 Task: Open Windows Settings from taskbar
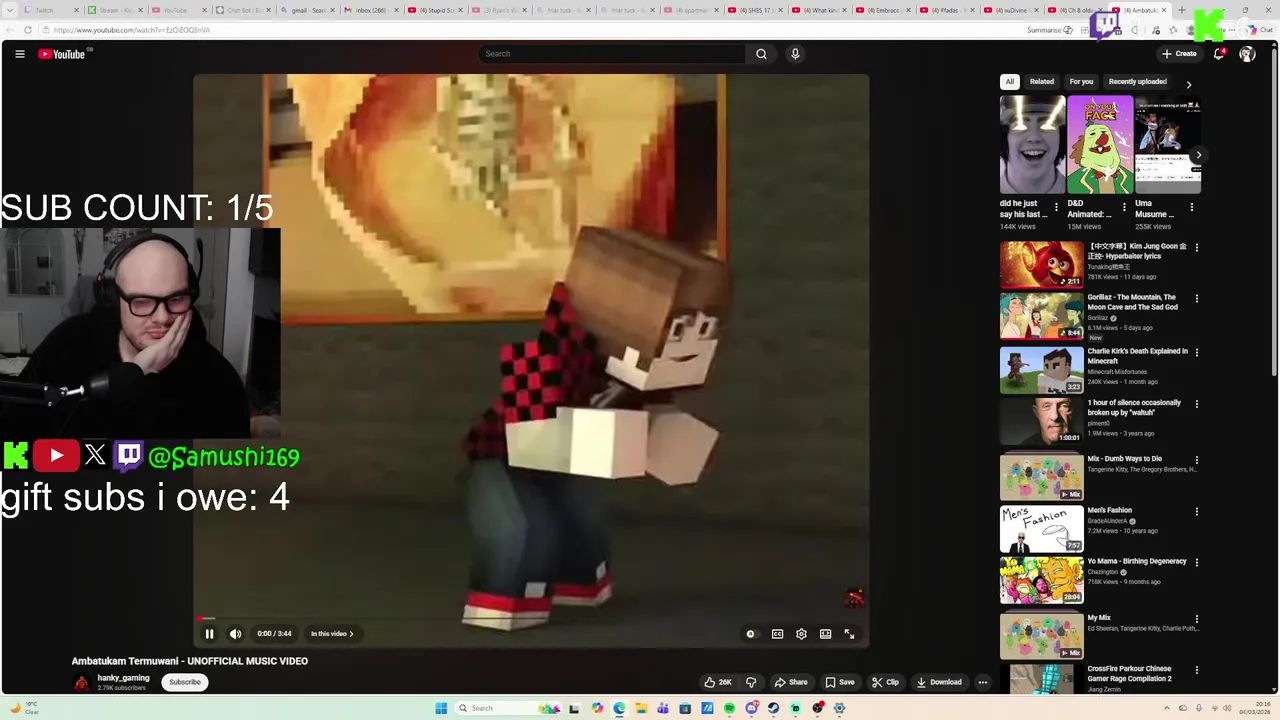tap(839, 708)
